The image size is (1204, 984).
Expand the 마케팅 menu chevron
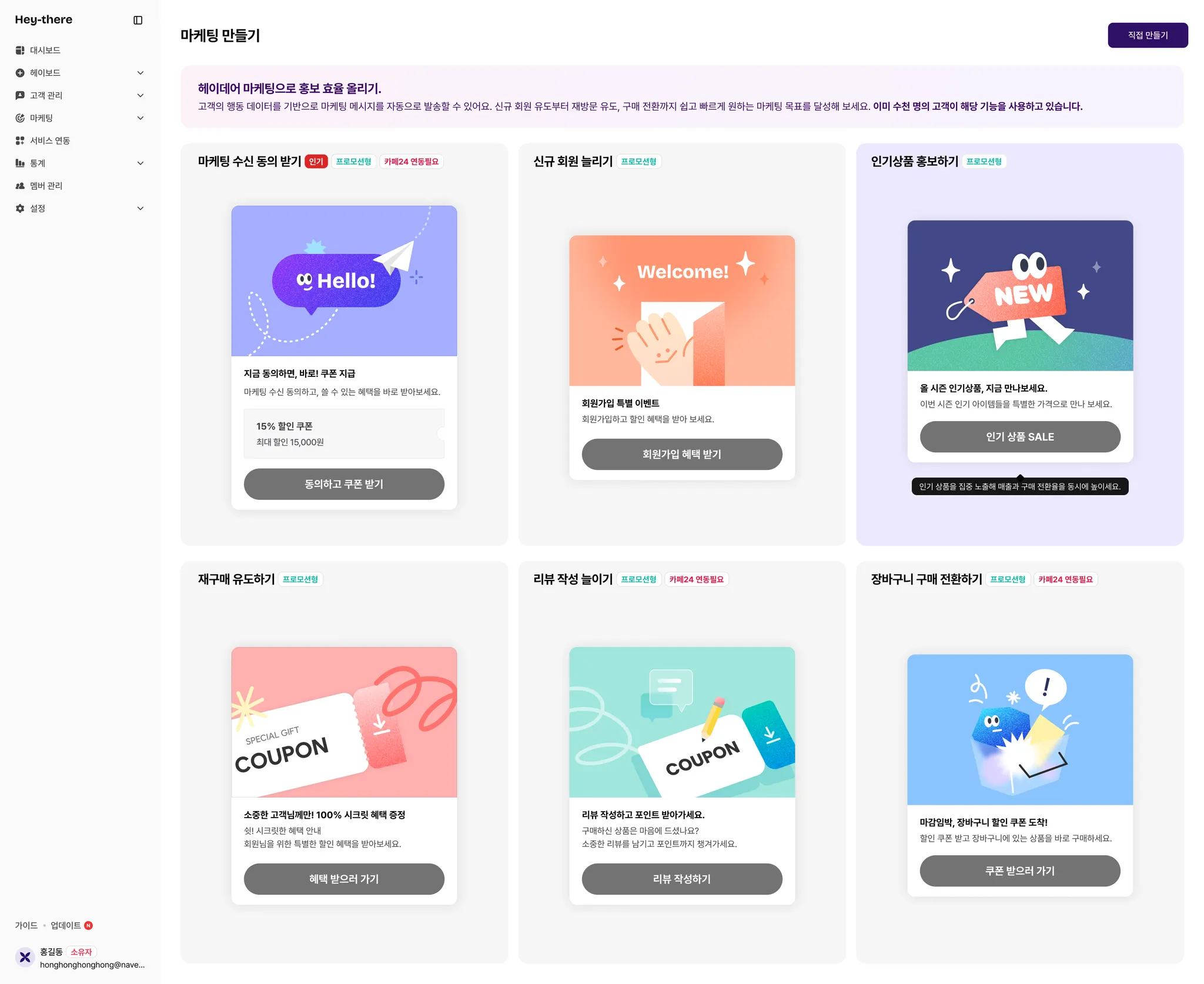pos(141,118)
